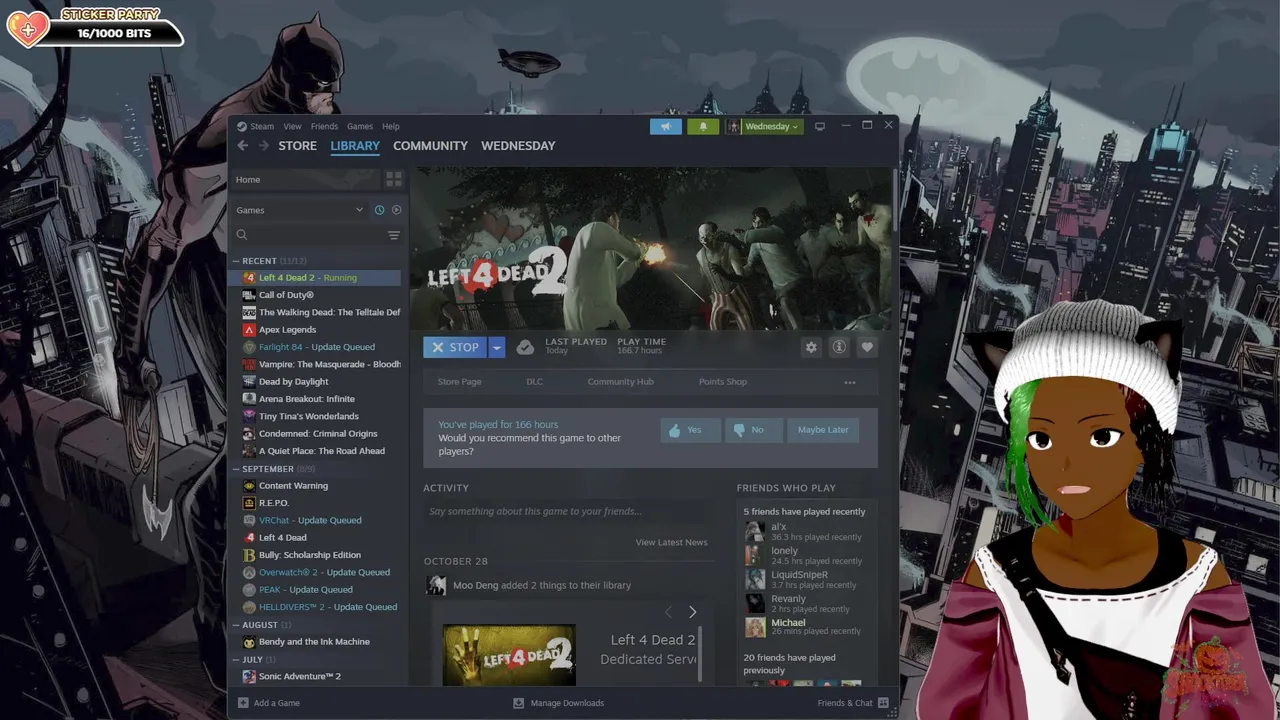Open the Store Page link
1280x720 pixels.
[x=459, y=382]
